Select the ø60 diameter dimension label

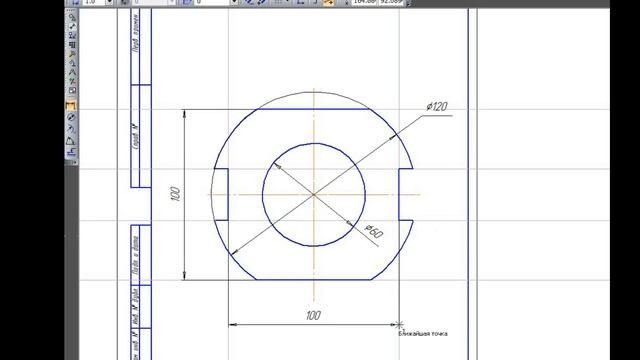point(373,231)
